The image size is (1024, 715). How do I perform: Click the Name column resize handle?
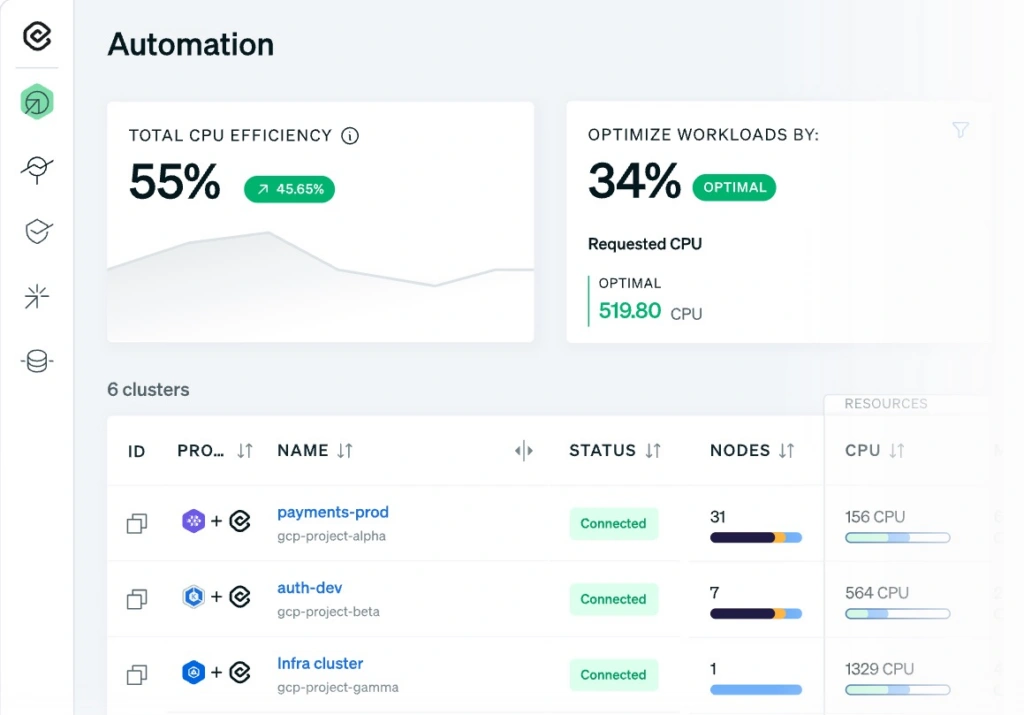tap(524, 451)
